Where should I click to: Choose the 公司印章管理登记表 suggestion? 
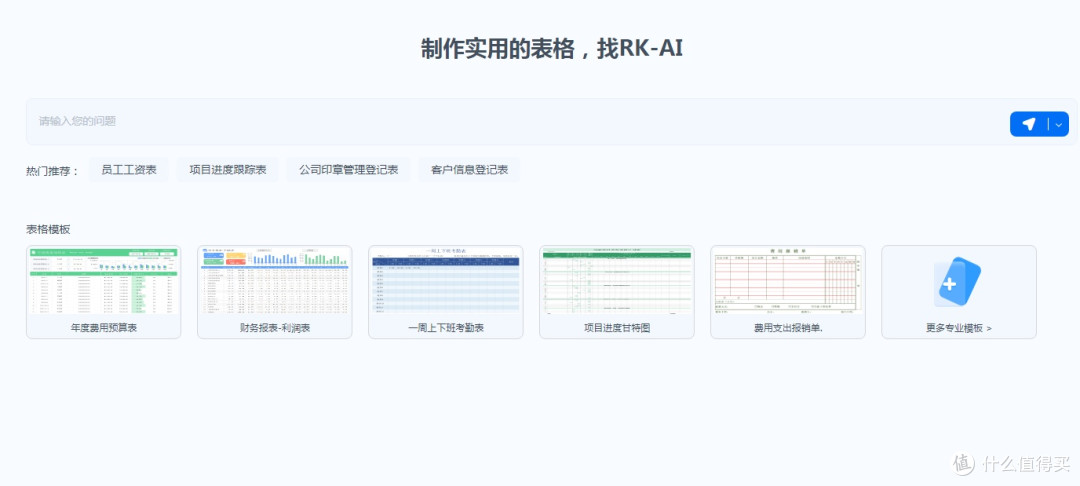coord(349,169)
